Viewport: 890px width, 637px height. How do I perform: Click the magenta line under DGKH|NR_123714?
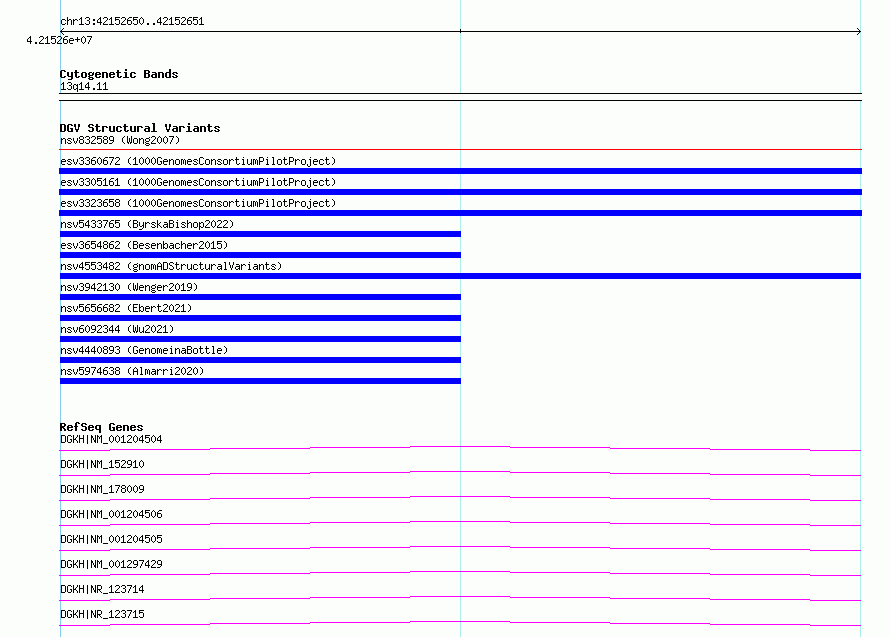click(x=460, y=598)
